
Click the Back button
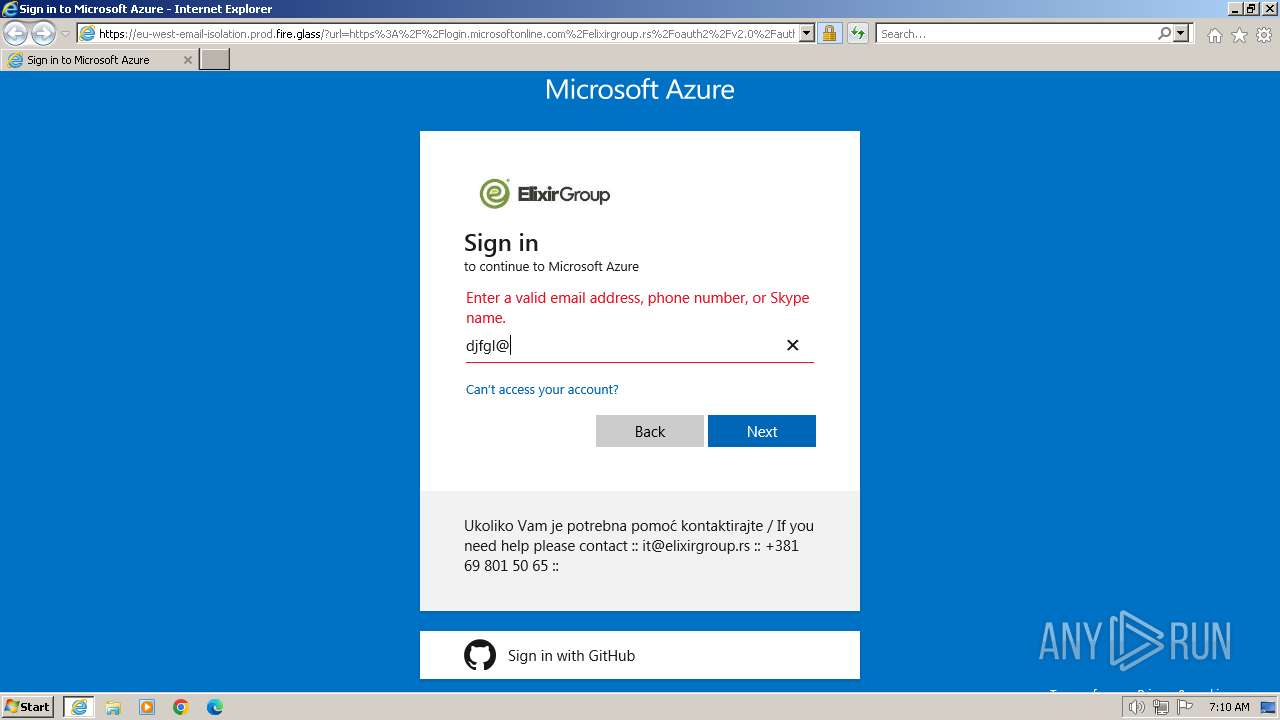click(x=650, y=431)
